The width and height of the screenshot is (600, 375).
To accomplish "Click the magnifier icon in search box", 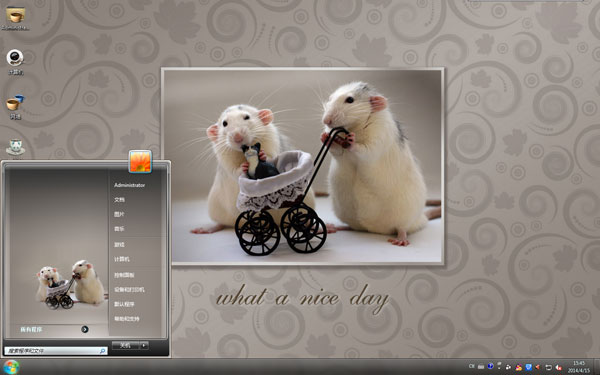I will tap(102, 351).
